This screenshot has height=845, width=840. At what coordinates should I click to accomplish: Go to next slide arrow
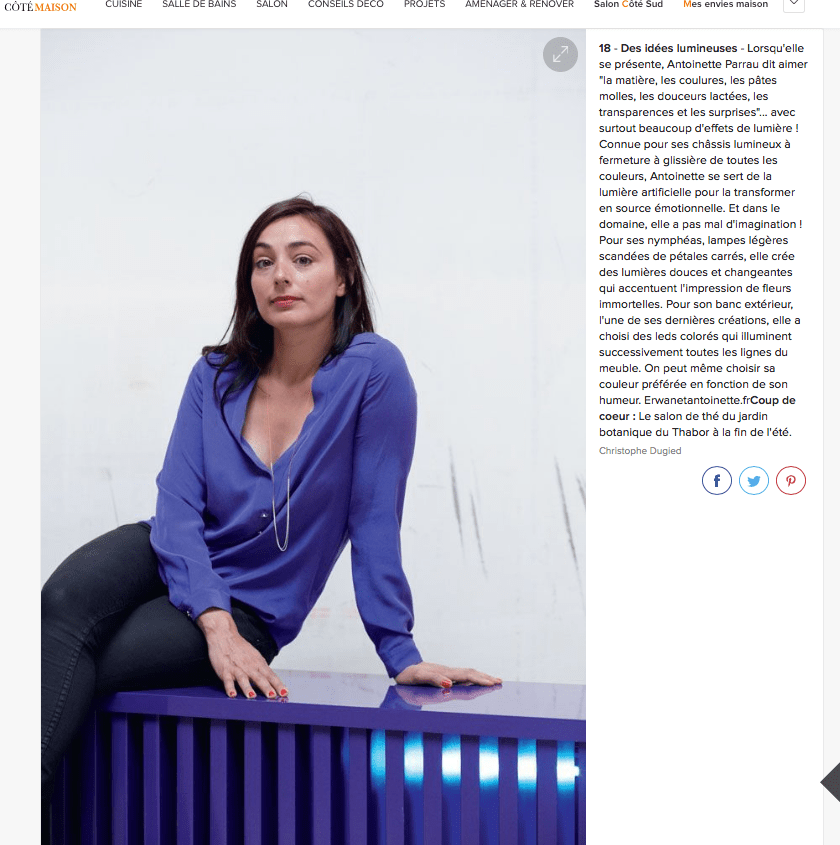pos(830,782)
